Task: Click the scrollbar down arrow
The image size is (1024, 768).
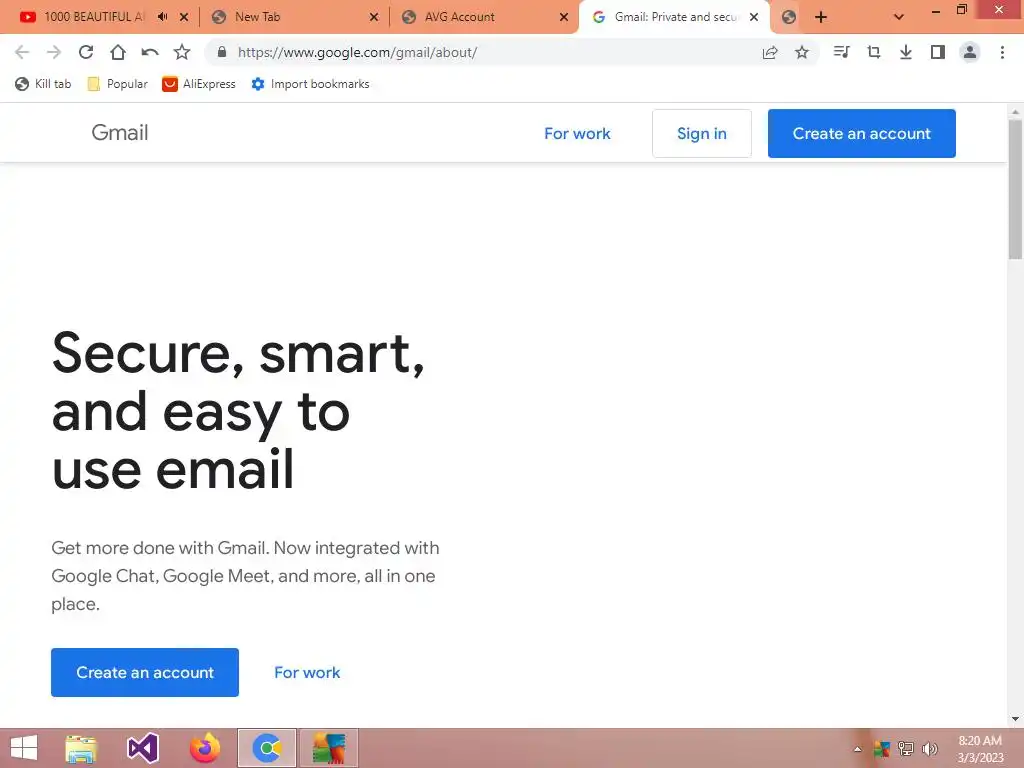Action: [x=1015, y=719]
